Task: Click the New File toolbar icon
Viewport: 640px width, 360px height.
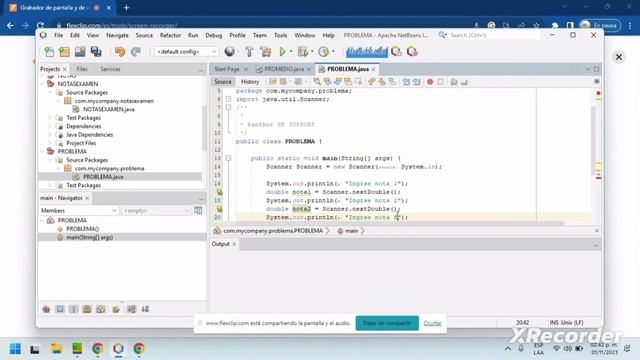Action: click(x=49, y=52)
